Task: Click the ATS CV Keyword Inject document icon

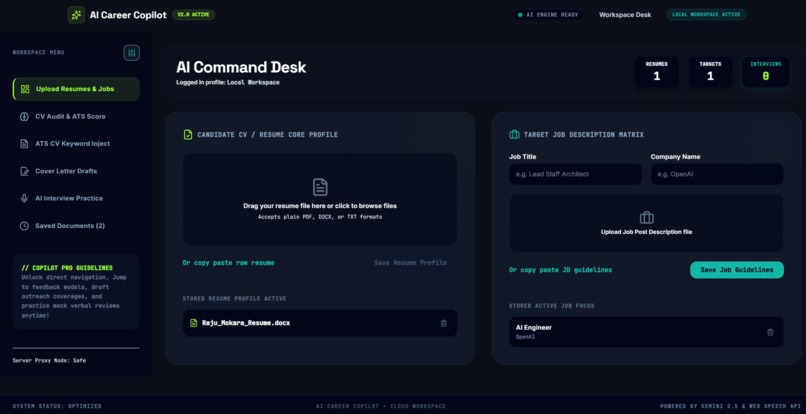Action: pyautogui.click(x=24, y=143)
